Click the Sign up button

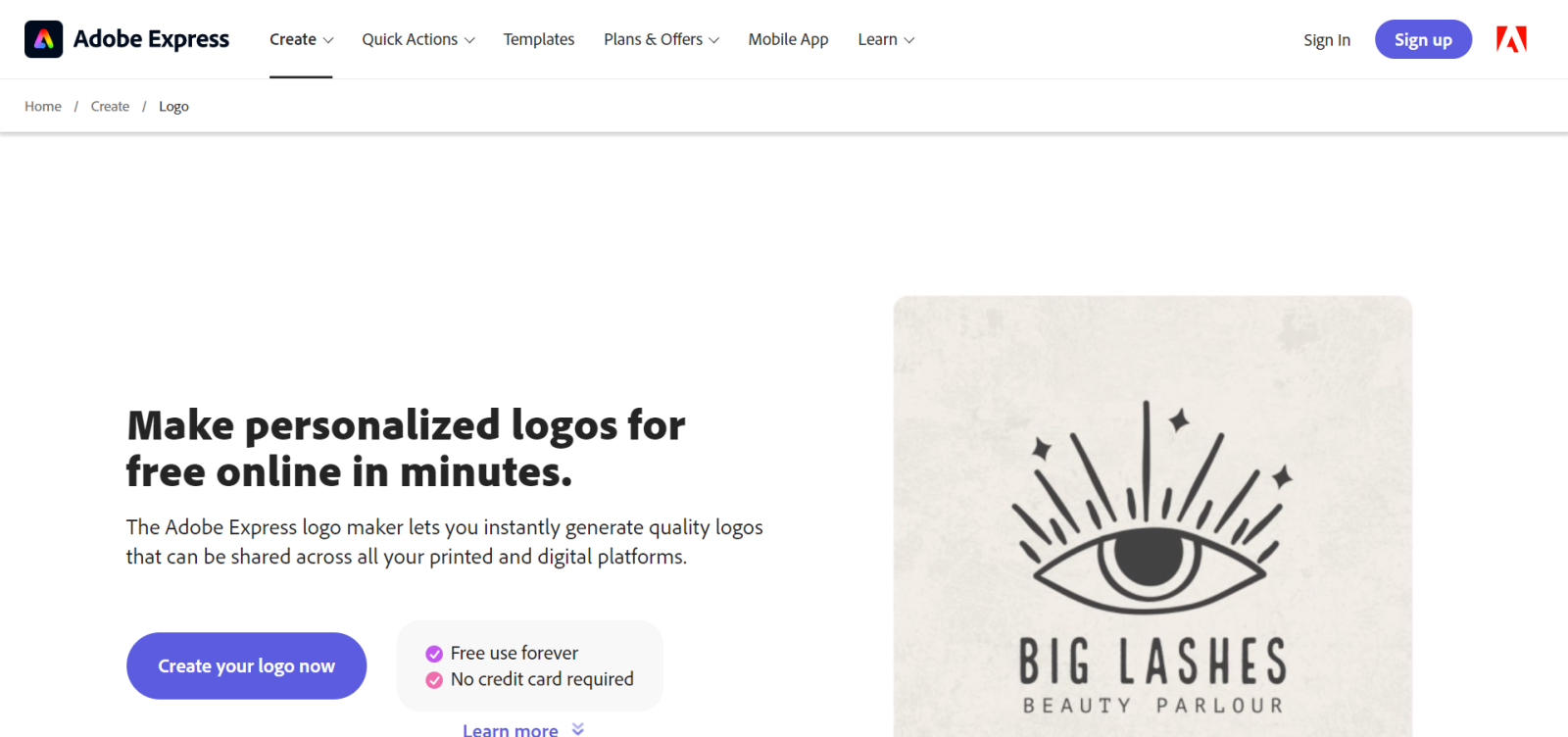(1423, 39)
